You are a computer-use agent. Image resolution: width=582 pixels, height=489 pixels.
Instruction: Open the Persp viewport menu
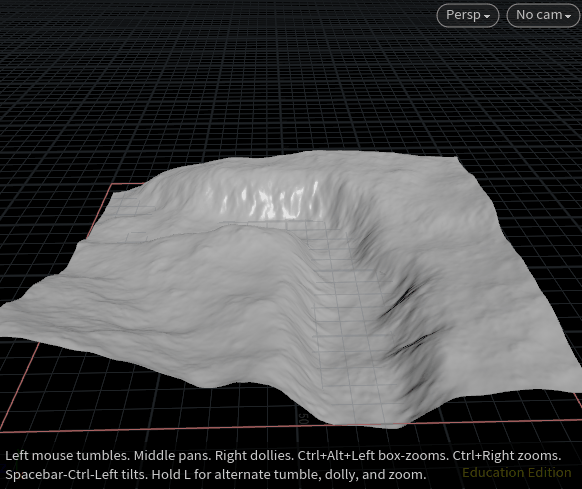[468, 15]
